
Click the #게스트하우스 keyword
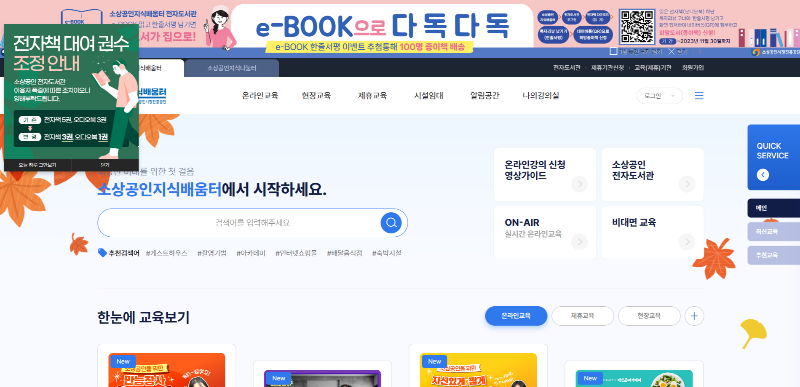pos(166,253)
